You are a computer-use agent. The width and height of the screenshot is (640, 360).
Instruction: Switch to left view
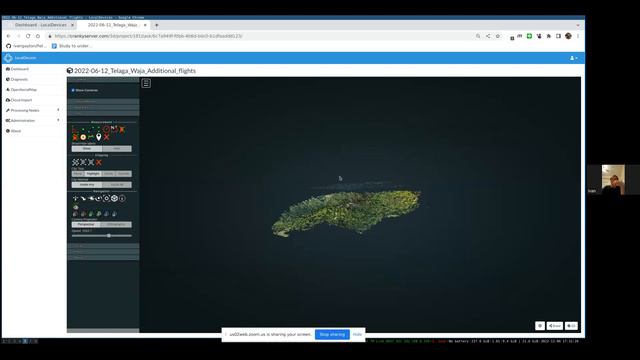[x=75, y=213]
